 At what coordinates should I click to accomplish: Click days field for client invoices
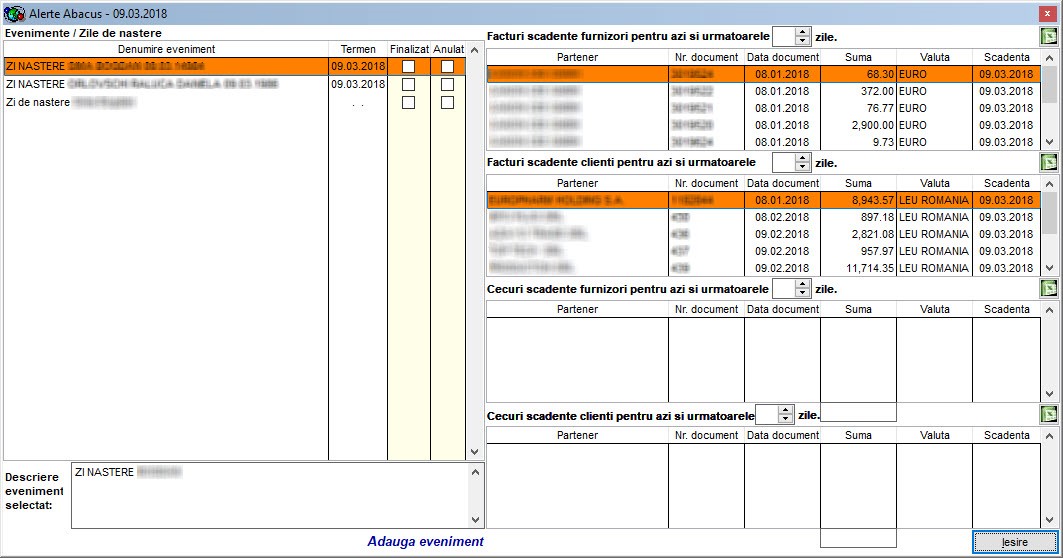point(784,163)
